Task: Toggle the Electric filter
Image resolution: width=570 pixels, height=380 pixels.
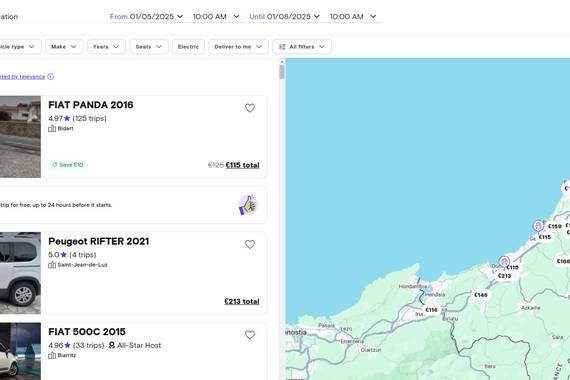Action: [x=188, y=47]
